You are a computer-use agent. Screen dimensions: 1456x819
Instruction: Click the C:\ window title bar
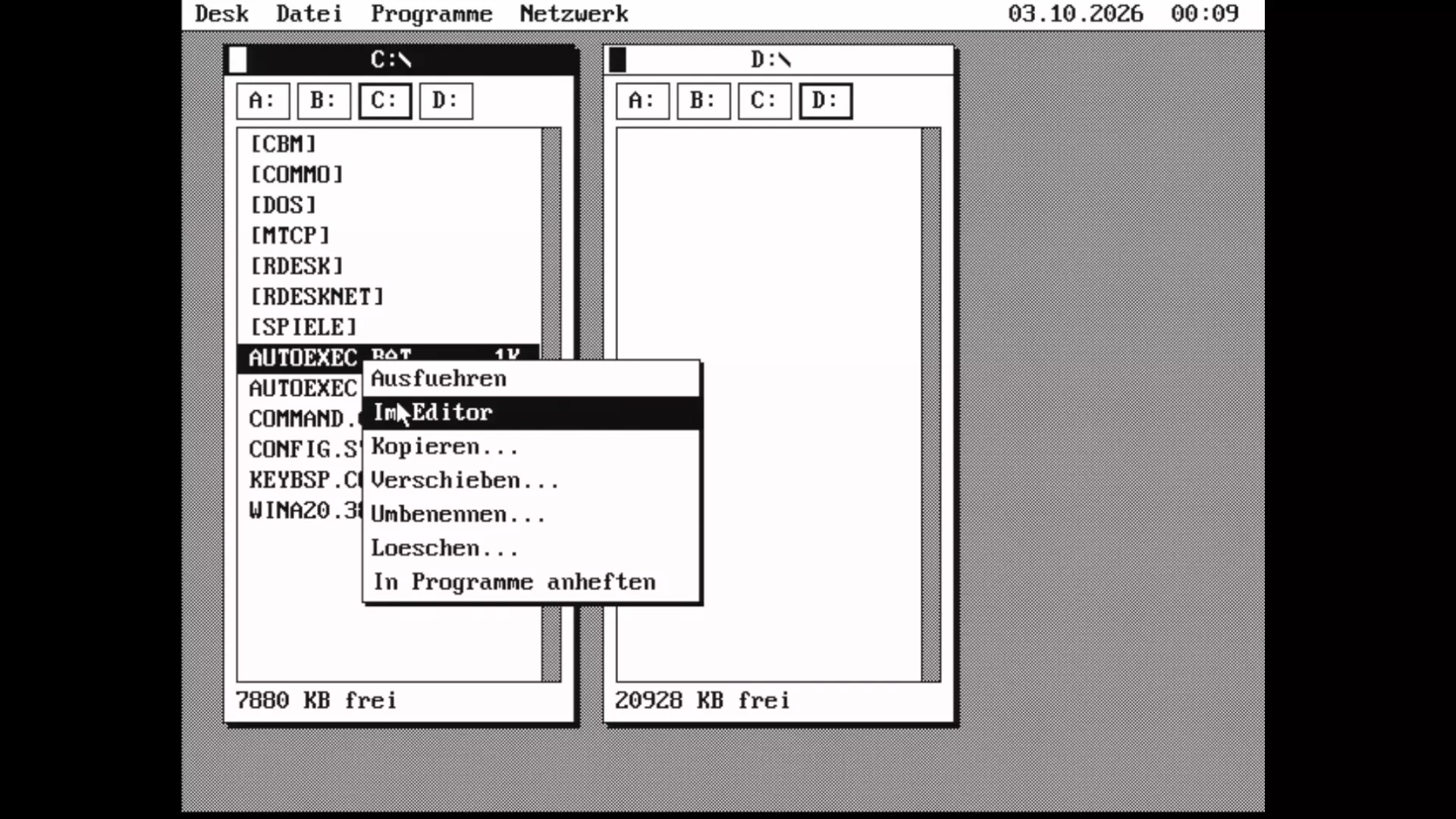[x=400, y=60]
